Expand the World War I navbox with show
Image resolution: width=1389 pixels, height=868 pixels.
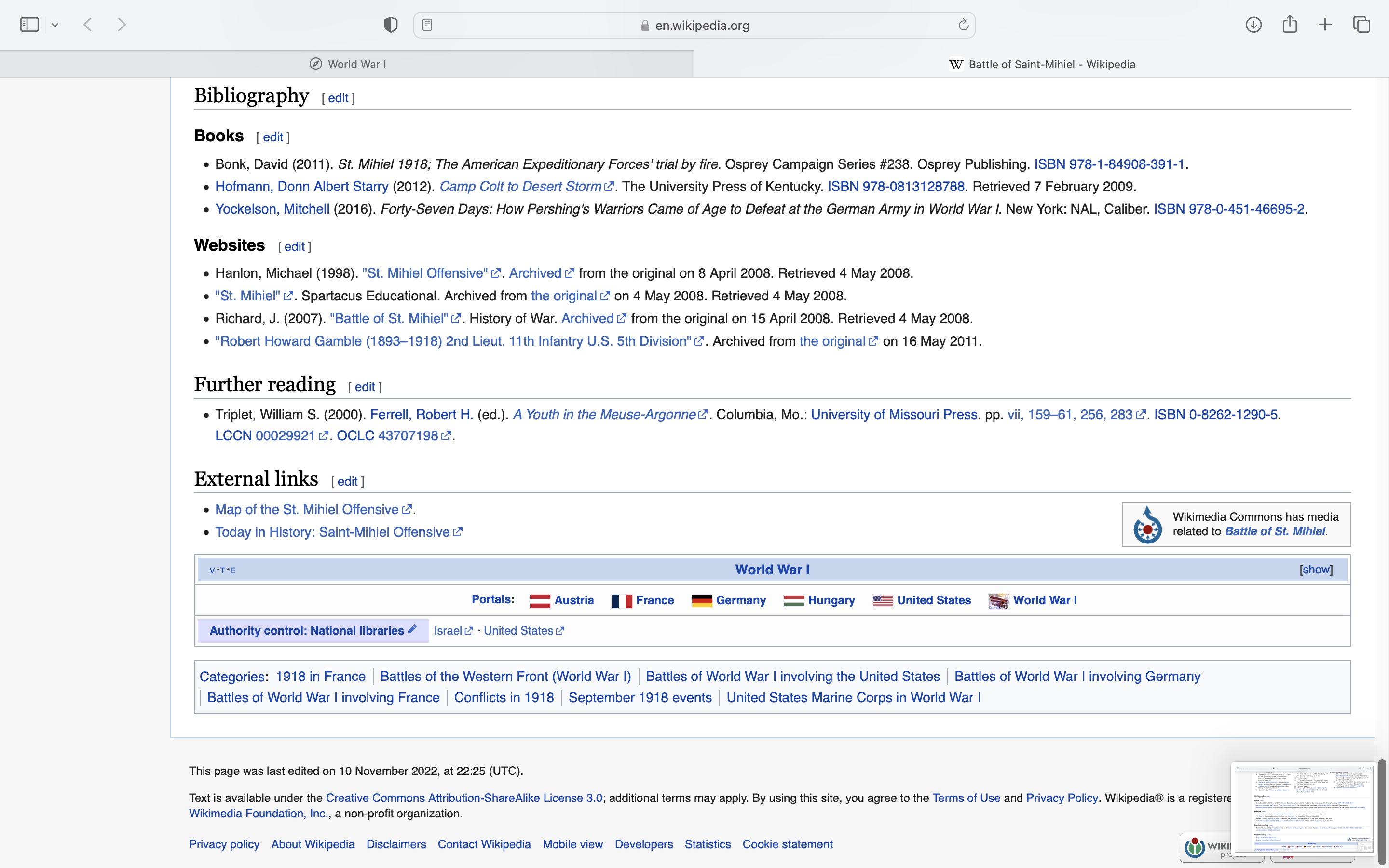tap(1316, 570)
